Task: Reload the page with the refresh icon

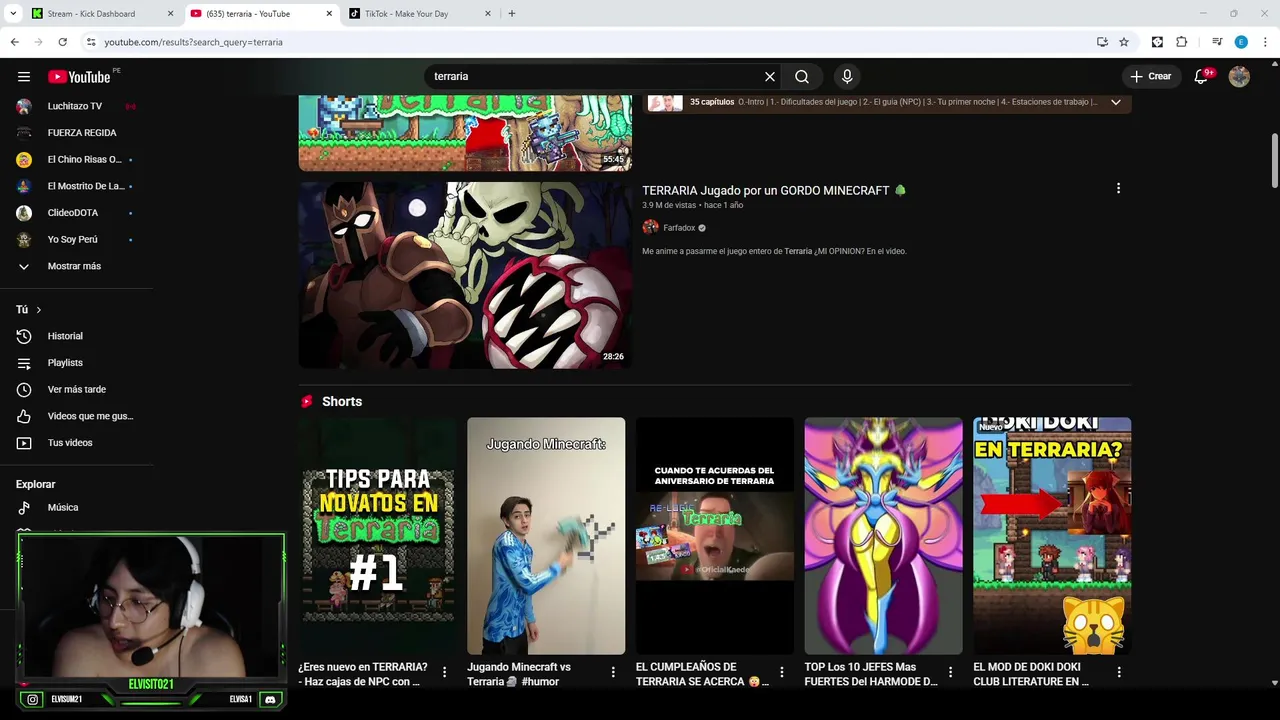Action: point(62,42)
